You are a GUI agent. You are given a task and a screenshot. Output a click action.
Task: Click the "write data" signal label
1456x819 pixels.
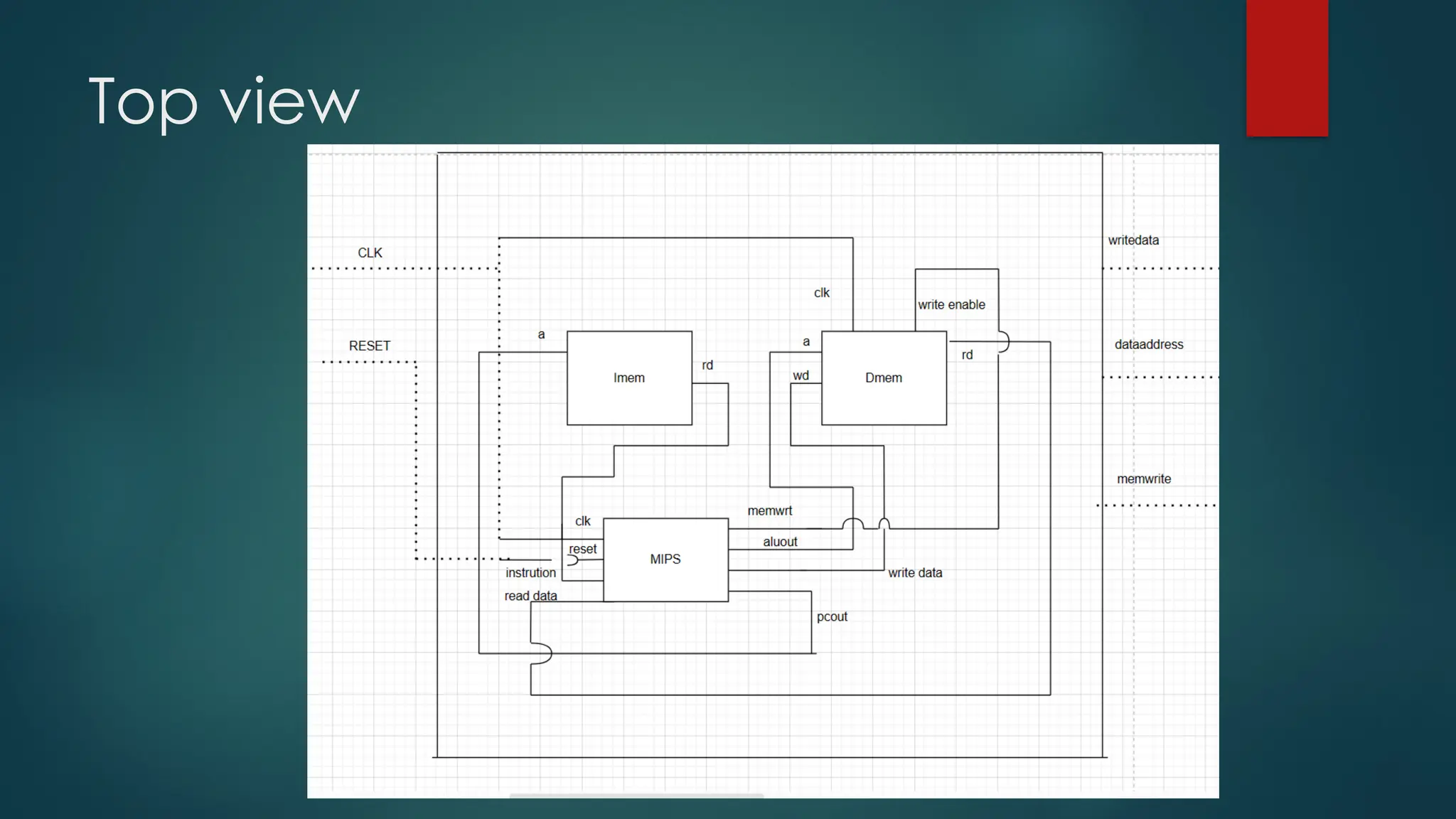tap(915, 573)
